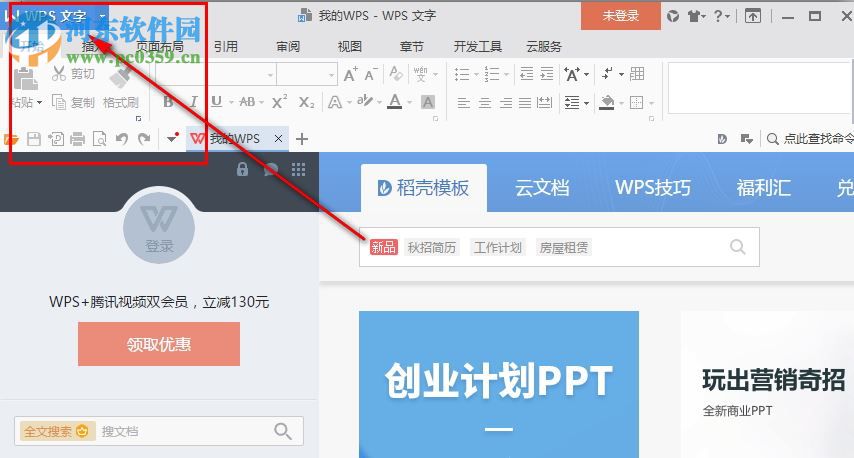
Task: Switch to the 开发工具 ribbon tab
Action: (478, 47)
